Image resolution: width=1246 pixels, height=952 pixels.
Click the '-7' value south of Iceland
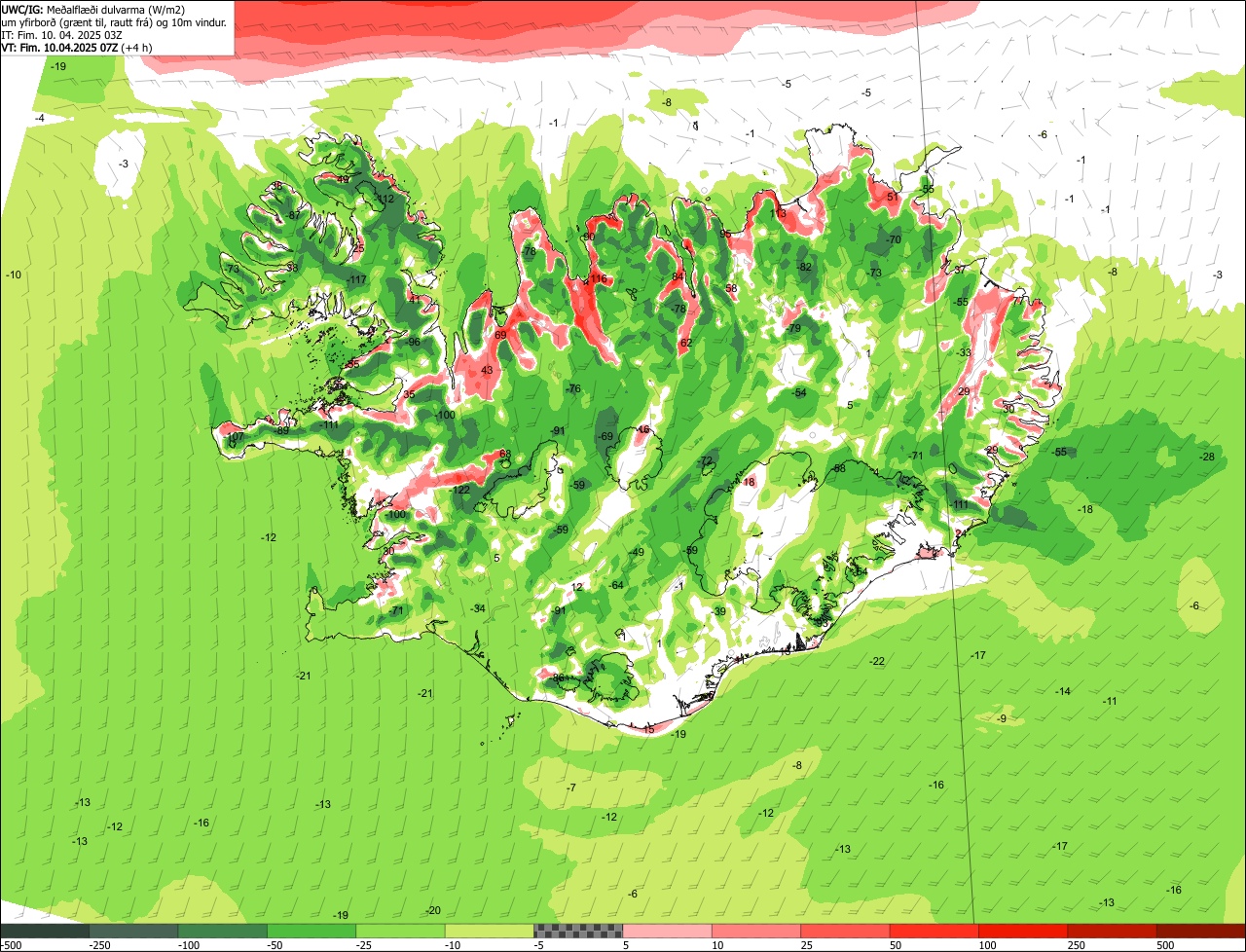coord(570,787)
